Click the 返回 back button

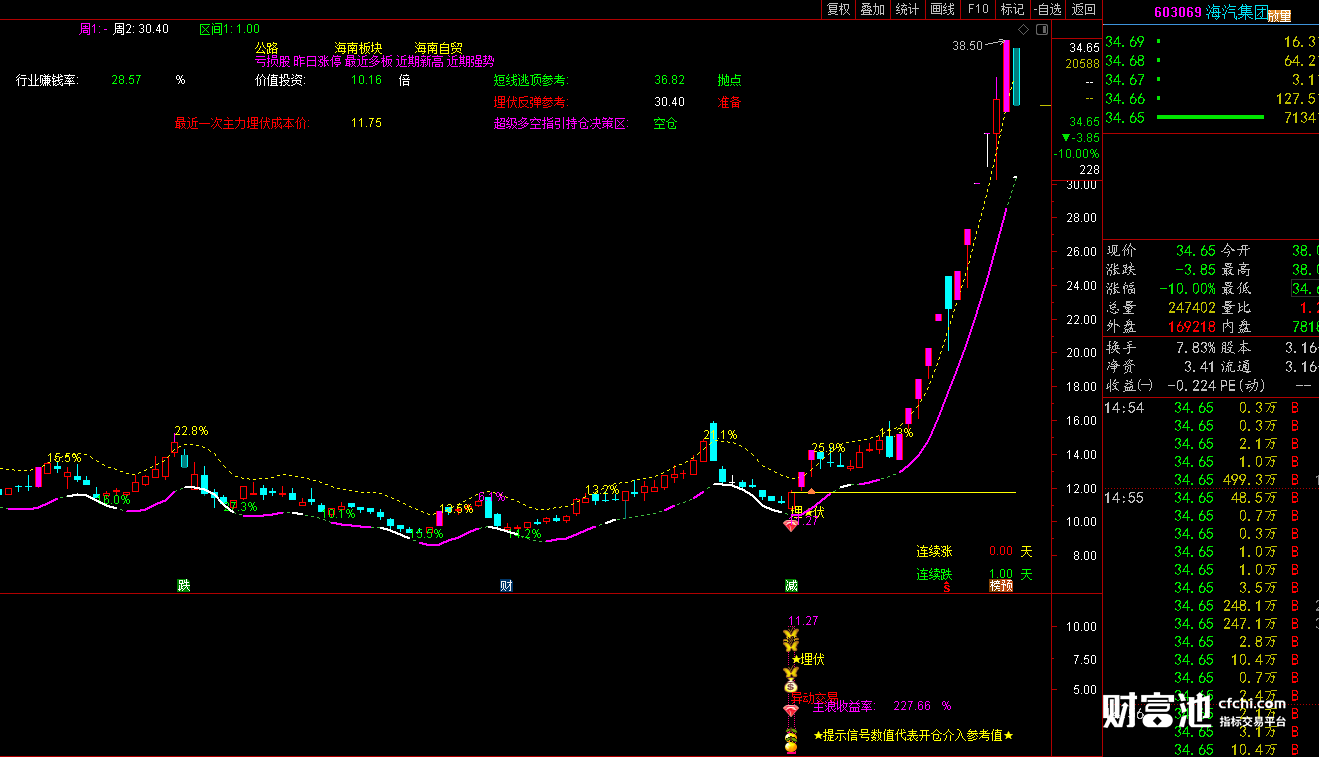point(1083,9)
